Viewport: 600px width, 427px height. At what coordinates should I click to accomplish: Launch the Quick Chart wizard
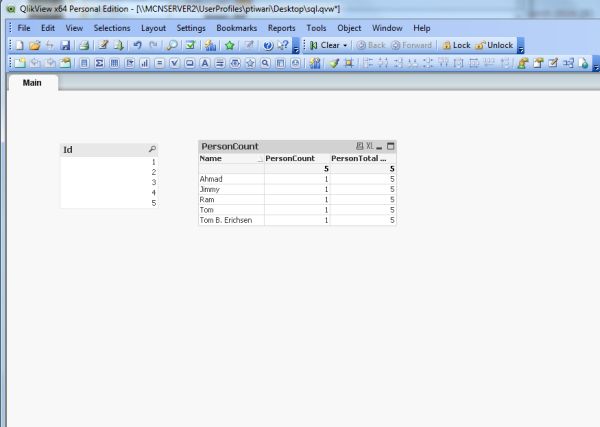tap(210, 45)
